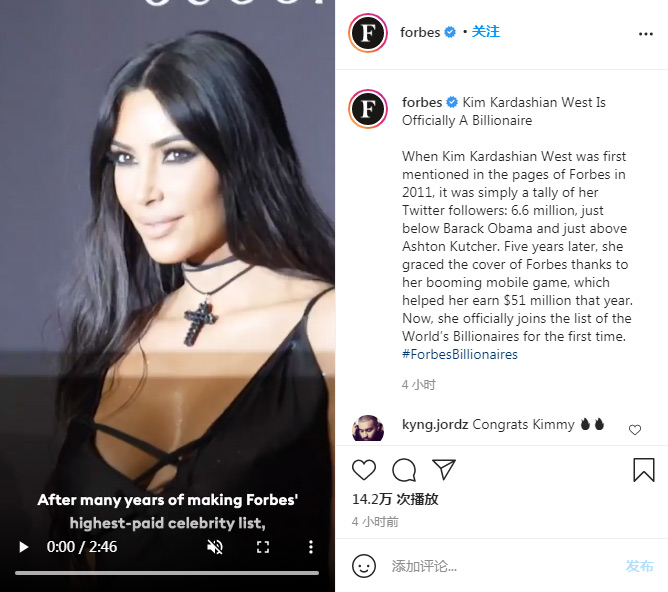Like the post with the heart icon
This screenshot has width=668, height=592.
364,470
